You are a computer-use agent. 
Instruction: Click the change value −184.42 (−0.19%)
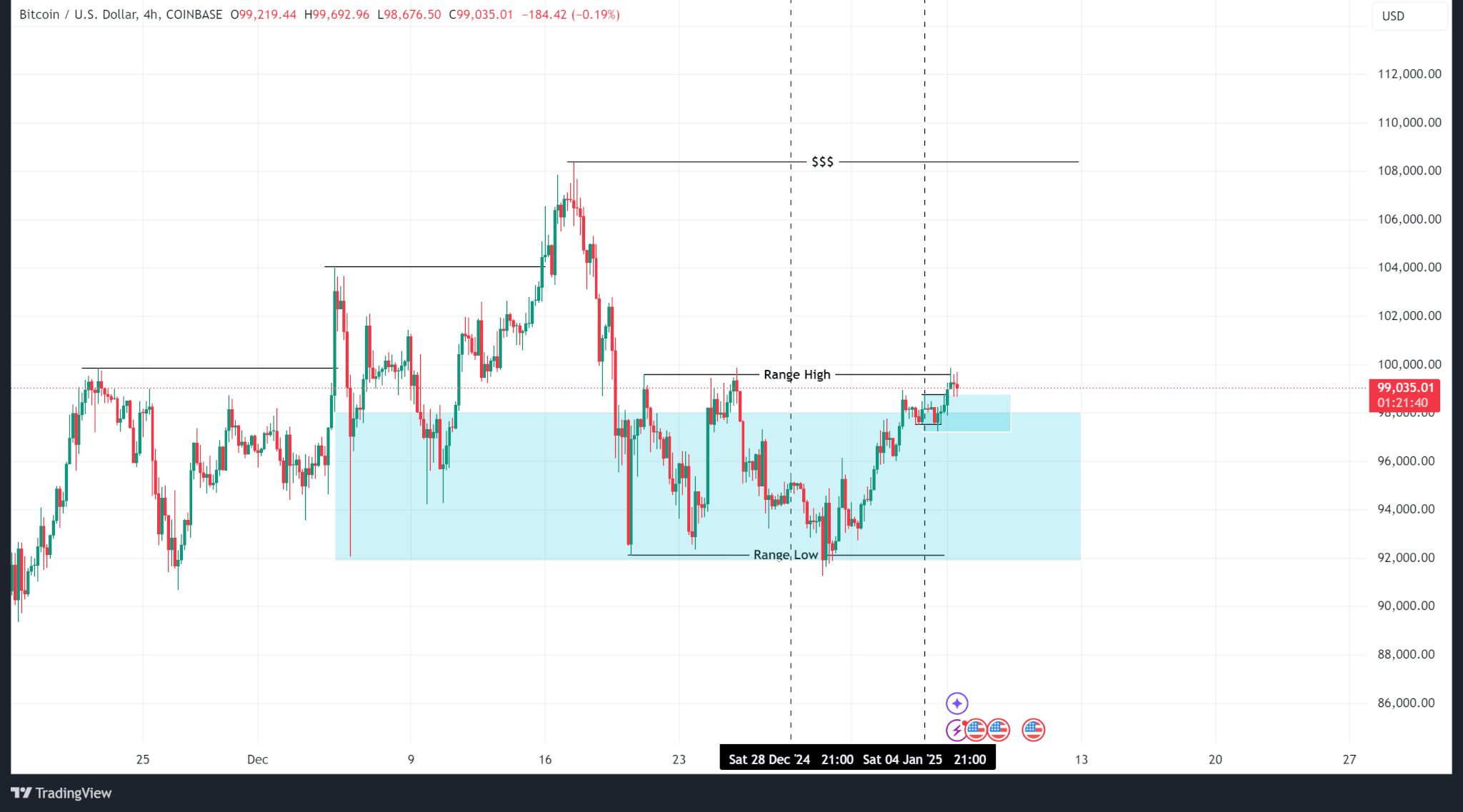570,14
